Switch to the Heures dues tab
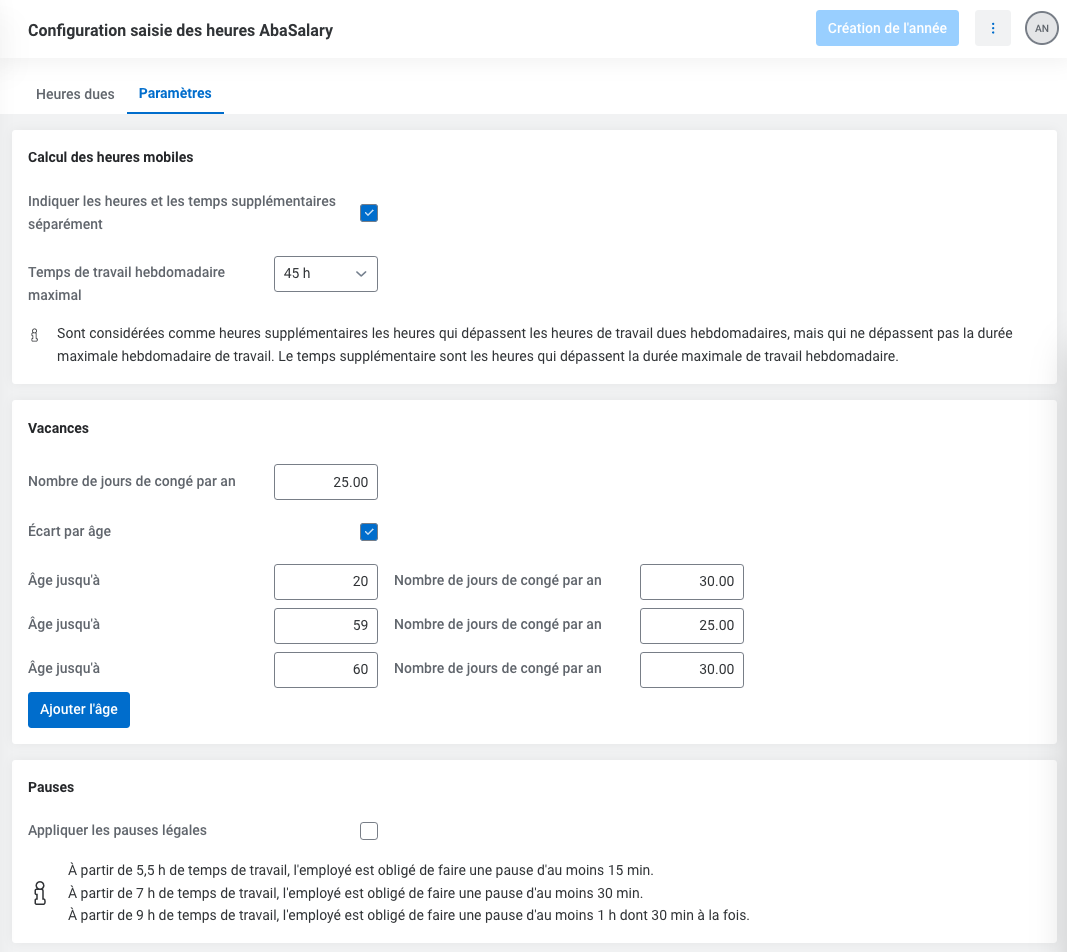Screen dimensions: 1067x952 pyautogui.click(x=75, y=94)
